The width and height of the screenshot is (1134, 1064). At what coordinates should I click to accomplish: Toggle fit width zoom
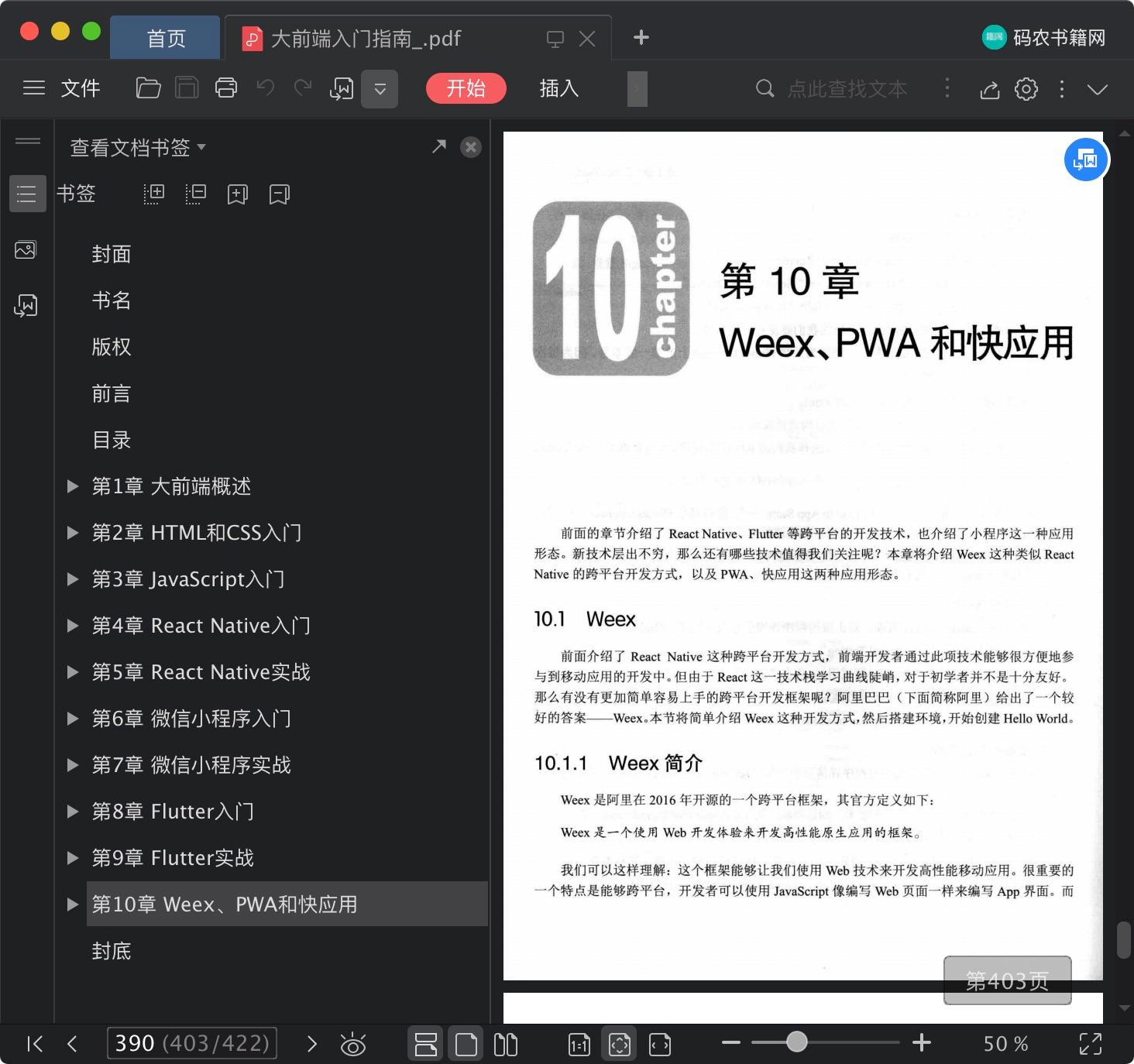660,1045
